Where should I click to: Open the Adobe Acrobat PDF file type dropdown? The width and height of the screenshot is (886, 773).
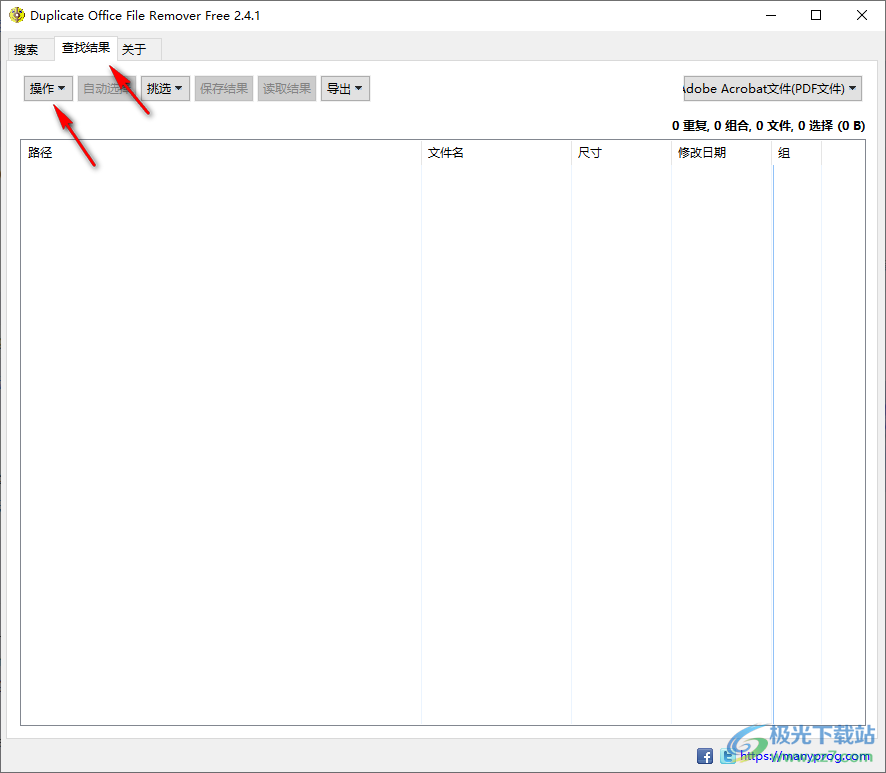click(x=771, y=88)
